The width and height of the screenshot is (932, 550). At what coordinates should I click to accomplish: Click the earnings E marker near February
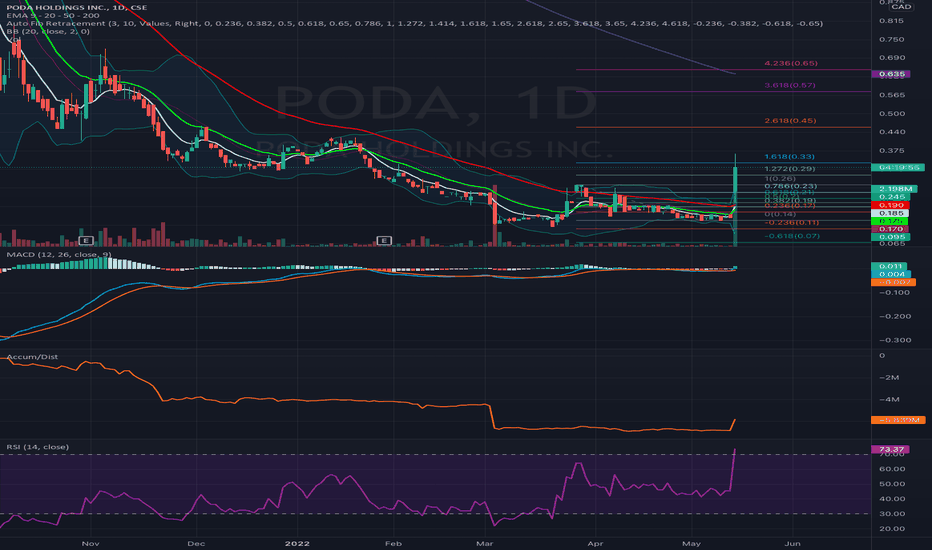[x=384, y=240]
